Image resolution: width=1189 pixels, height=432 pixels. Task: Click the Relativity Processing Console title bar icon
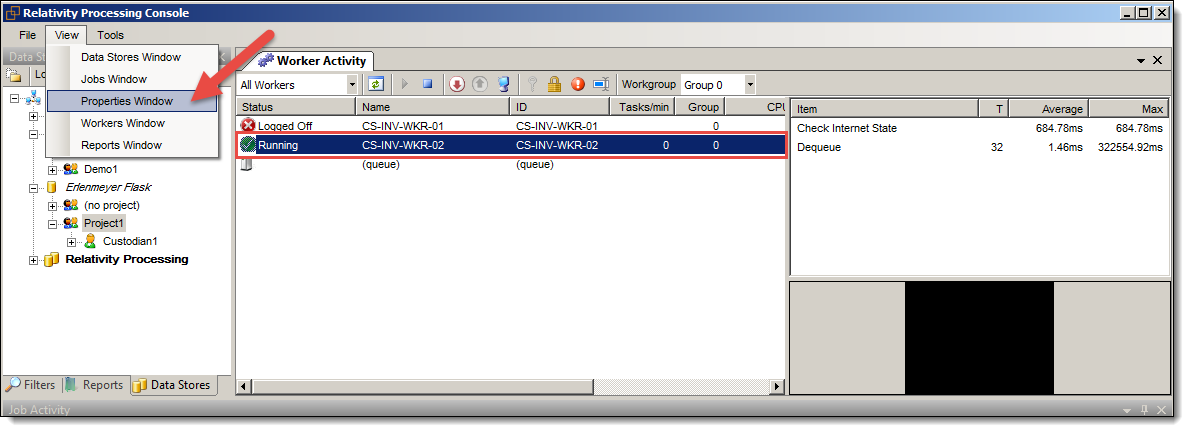(13, 12)
